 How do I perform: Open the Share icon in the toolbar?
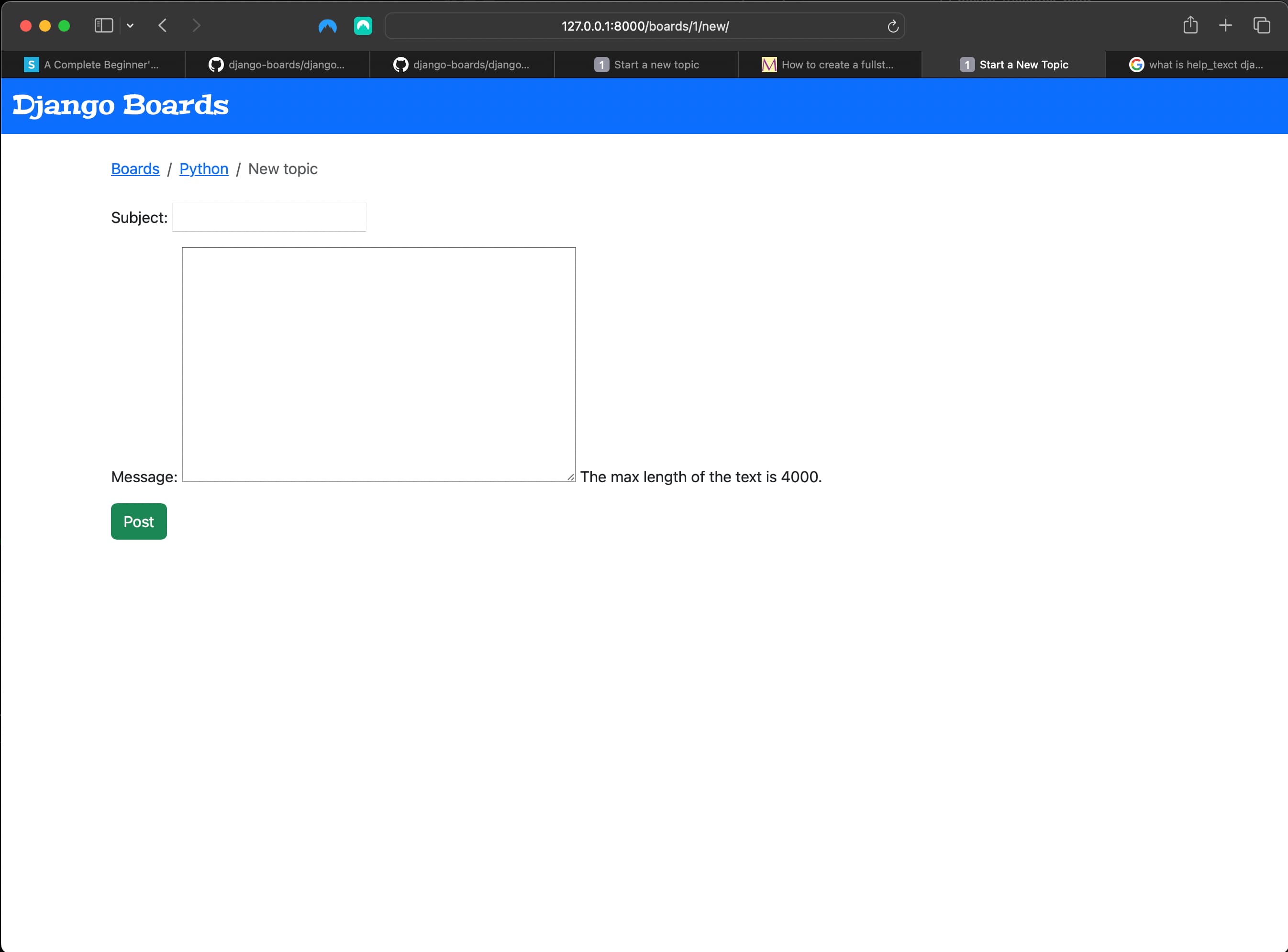click(x=1190, y=25)
